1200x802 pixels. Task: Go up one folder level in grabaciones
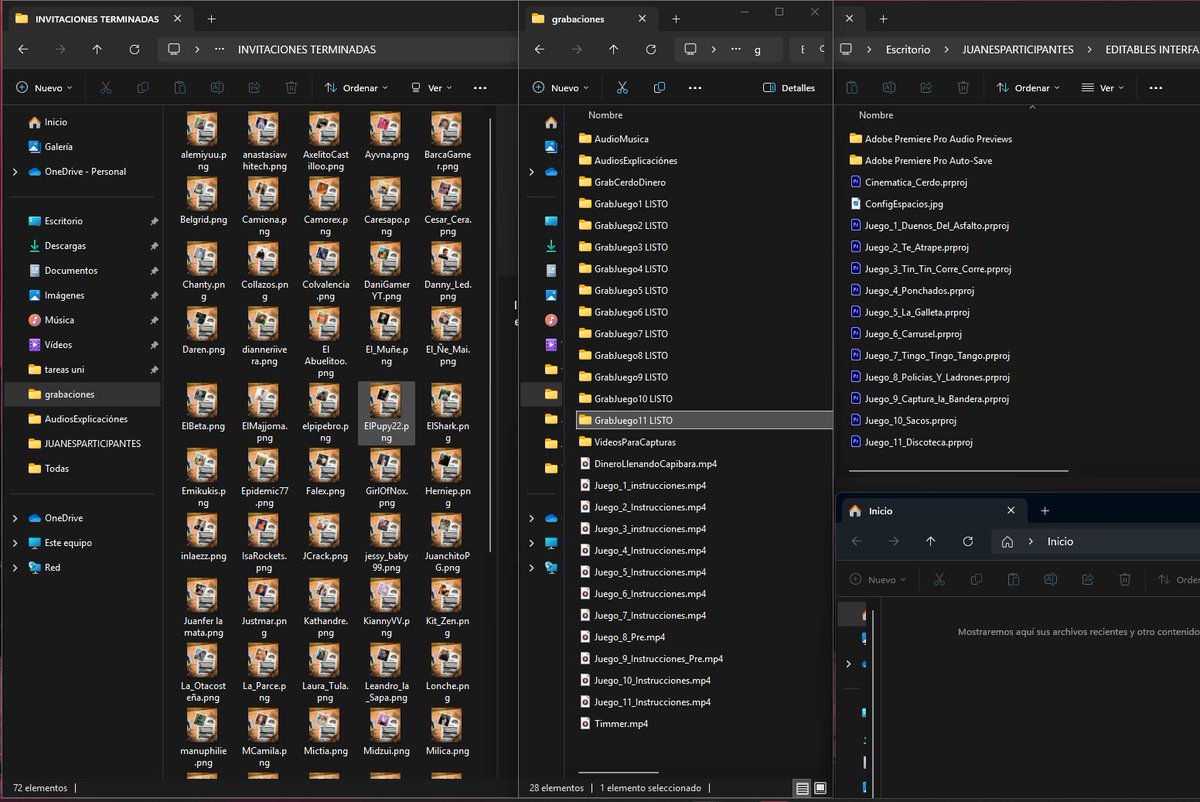click(613, 49)
